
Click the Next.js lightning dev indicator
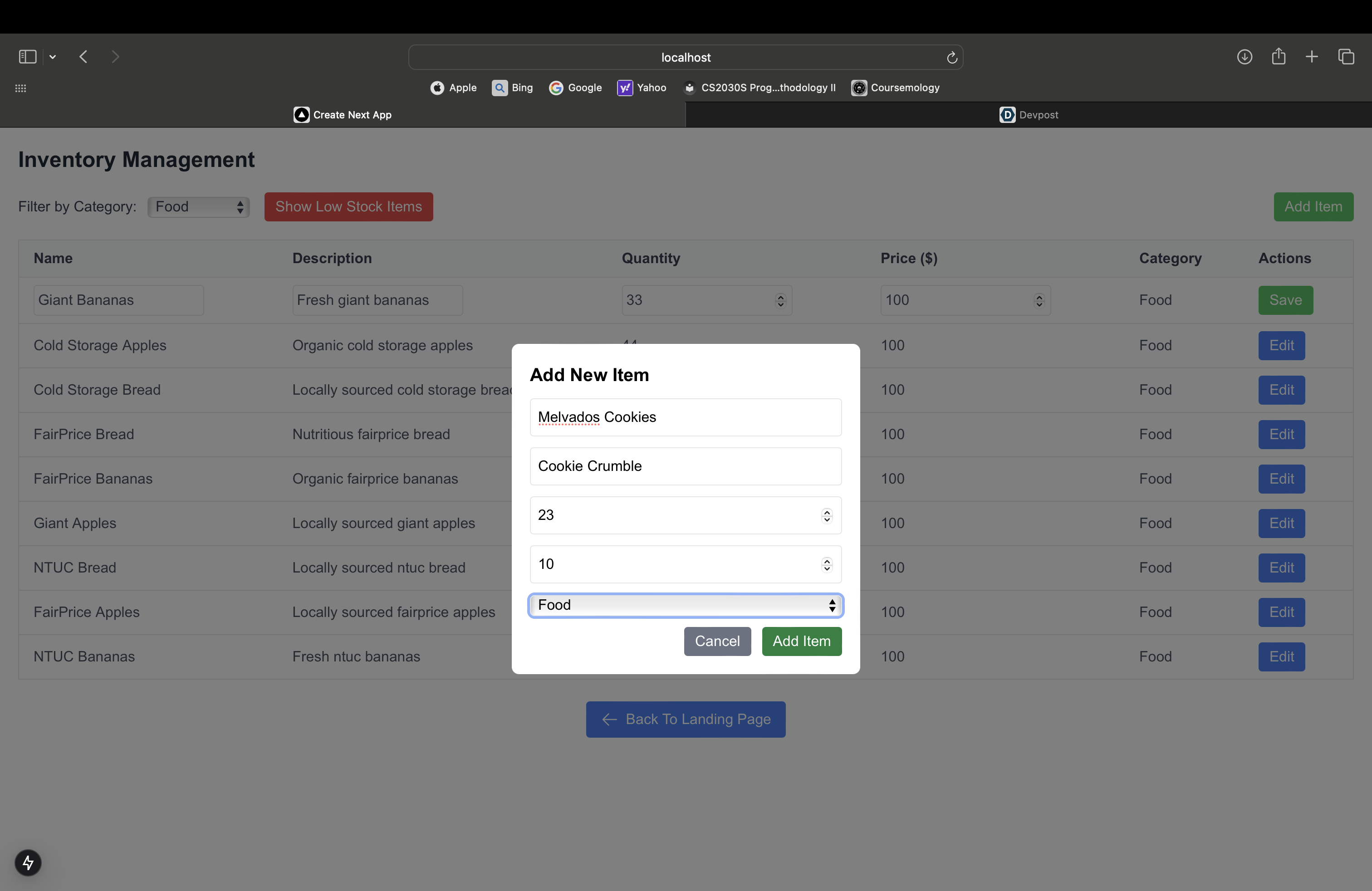[28, 863]
